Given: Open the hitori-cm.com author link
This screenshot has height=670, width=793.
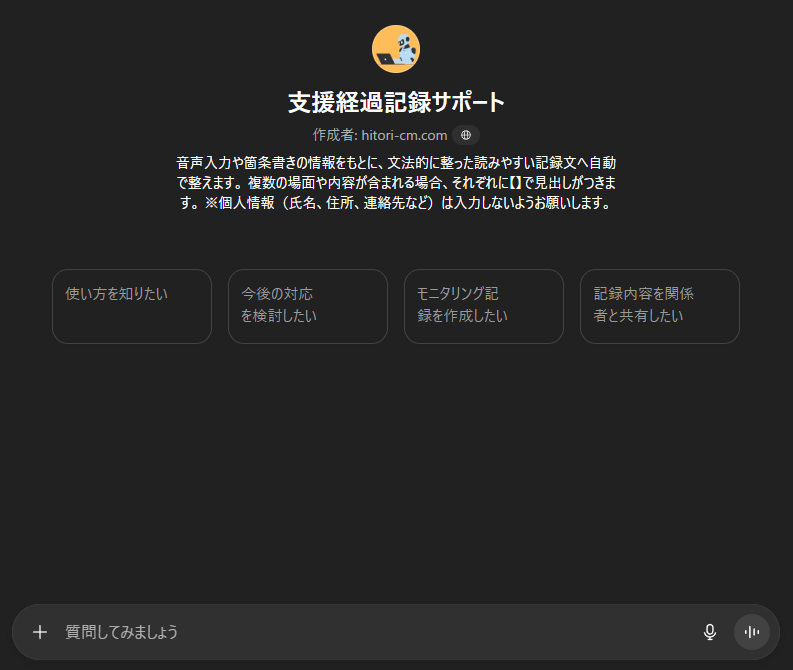Looking at the screenshot, I should [x=404, y=135].
